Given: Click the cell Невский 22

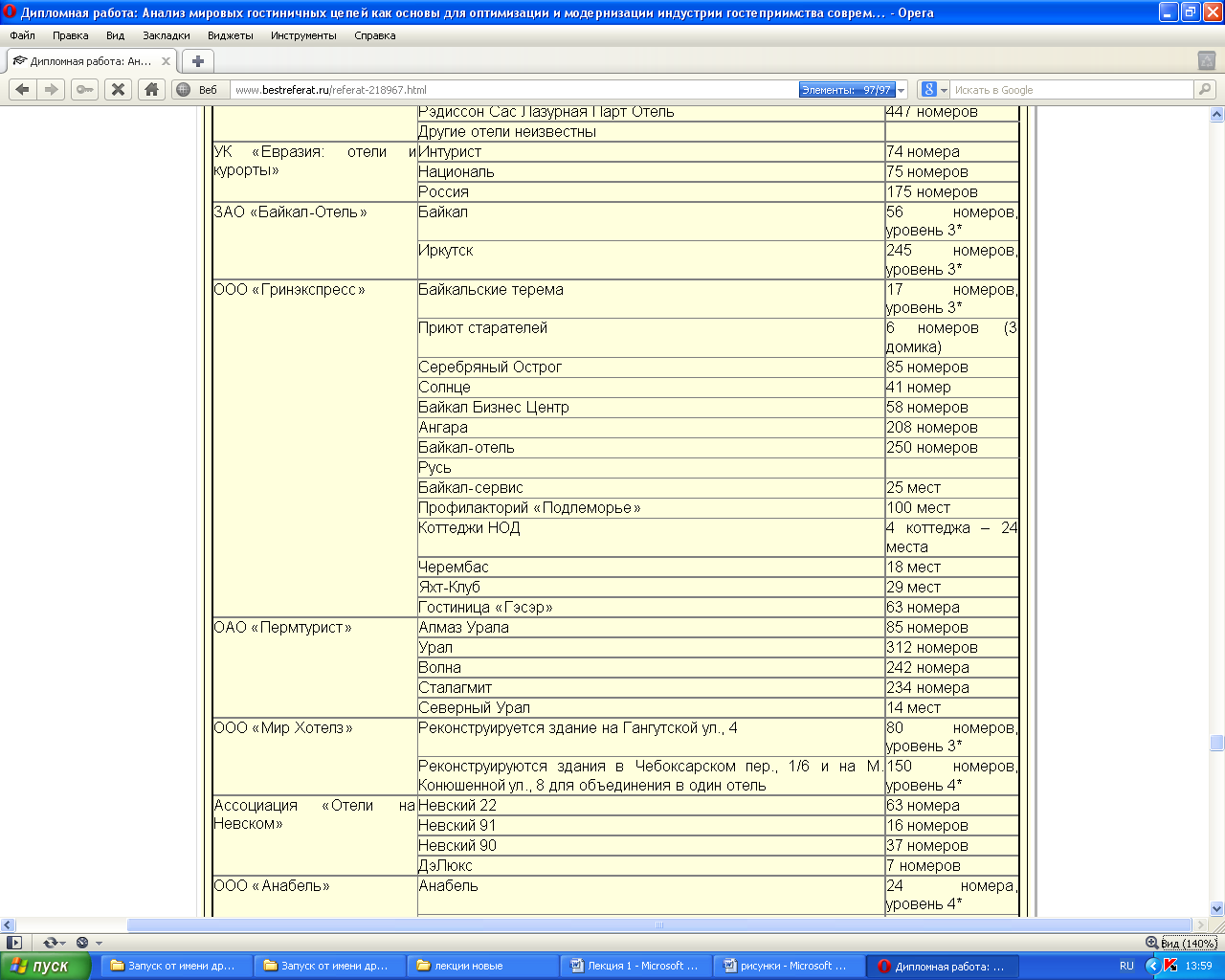Looking at the screenshot, I should (651, 806).
